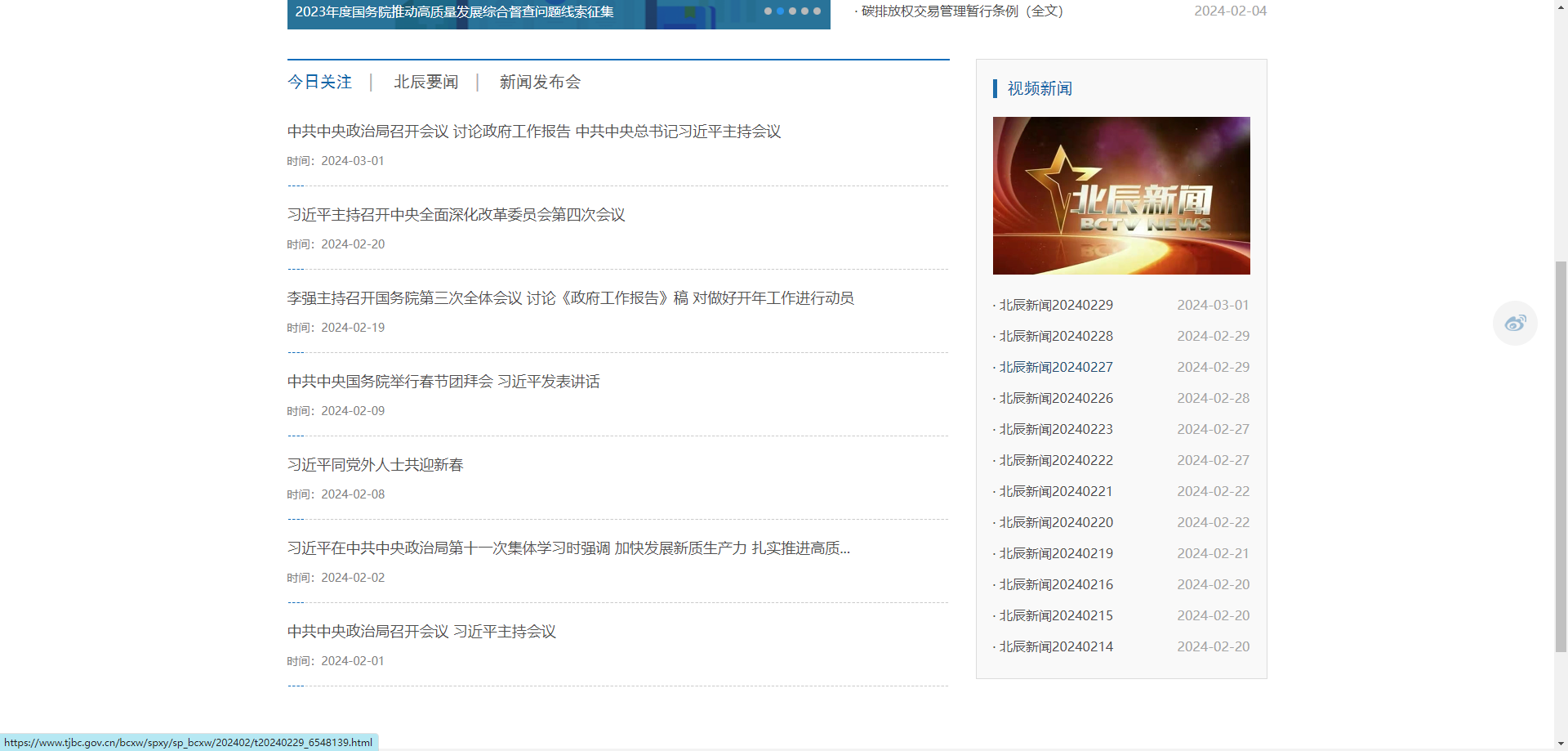Select the fifth carousel dot
This screenshot has width=1568, height=751.
817,11
